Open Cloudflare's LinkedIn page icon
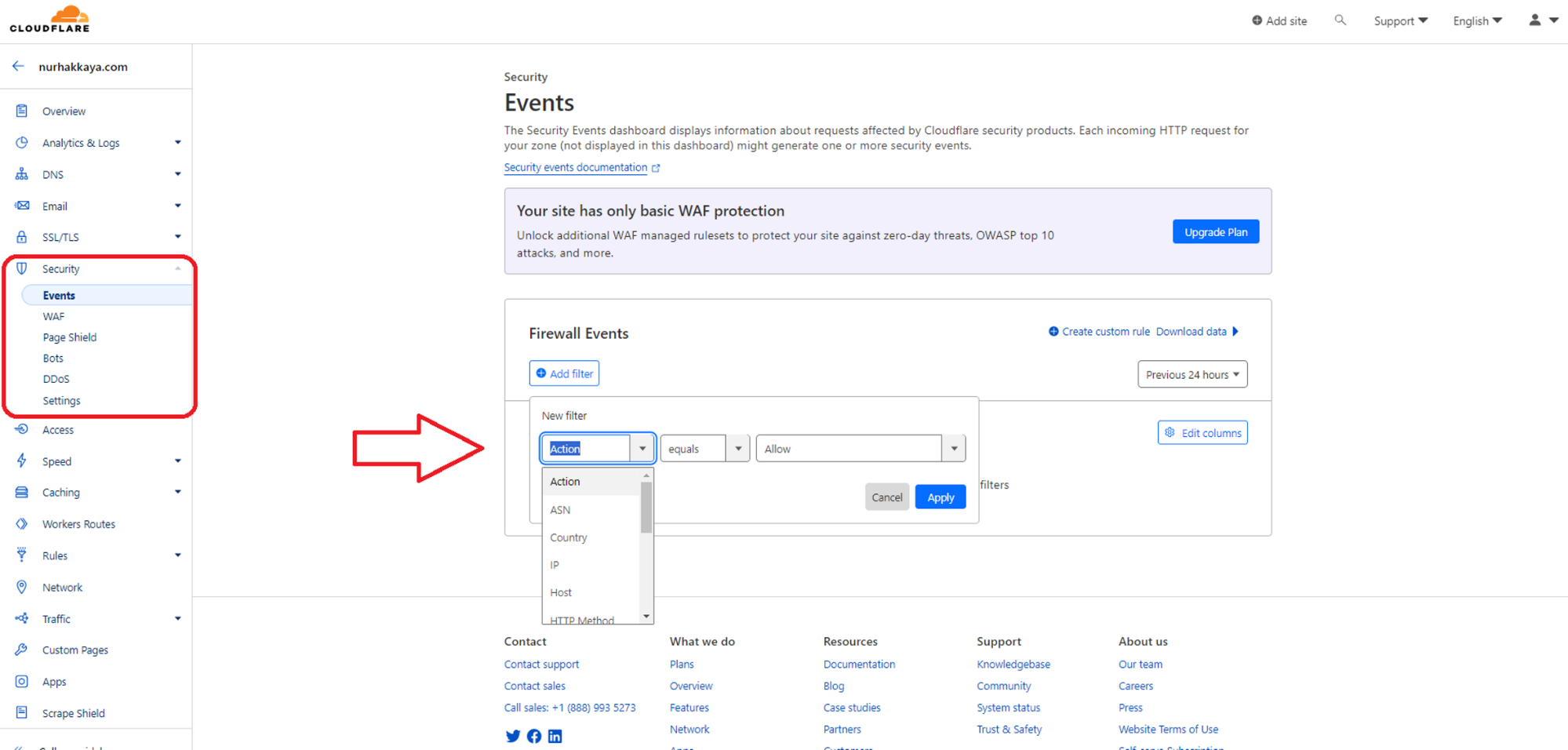The width and height of the screenshot is (1568, 750). [555, 736]
